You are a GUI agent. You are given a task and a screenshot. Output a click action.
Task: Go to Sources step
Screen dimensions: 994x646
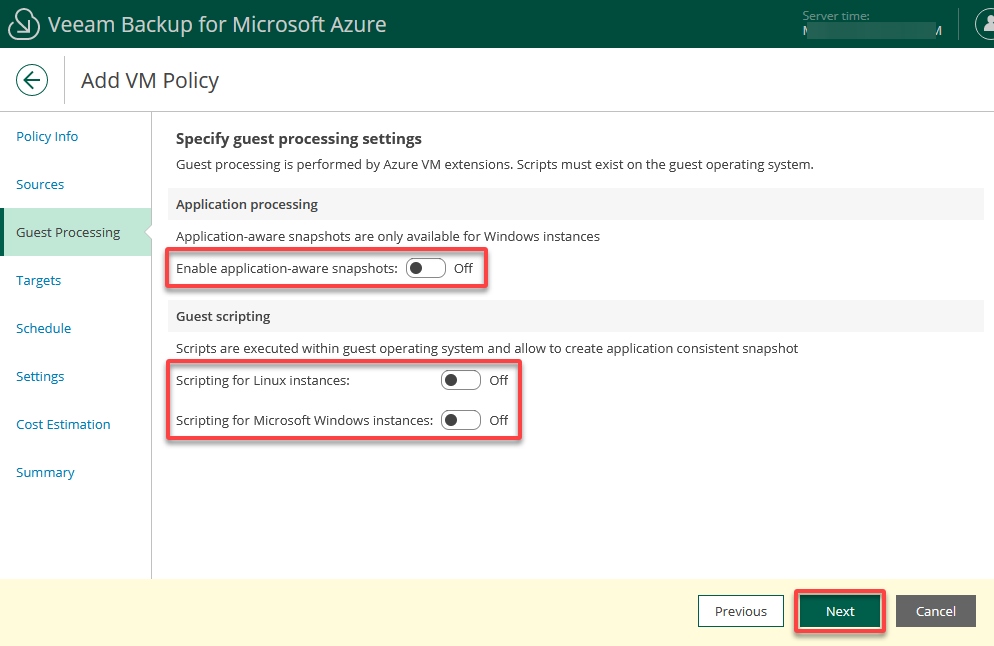coord(40,184)
